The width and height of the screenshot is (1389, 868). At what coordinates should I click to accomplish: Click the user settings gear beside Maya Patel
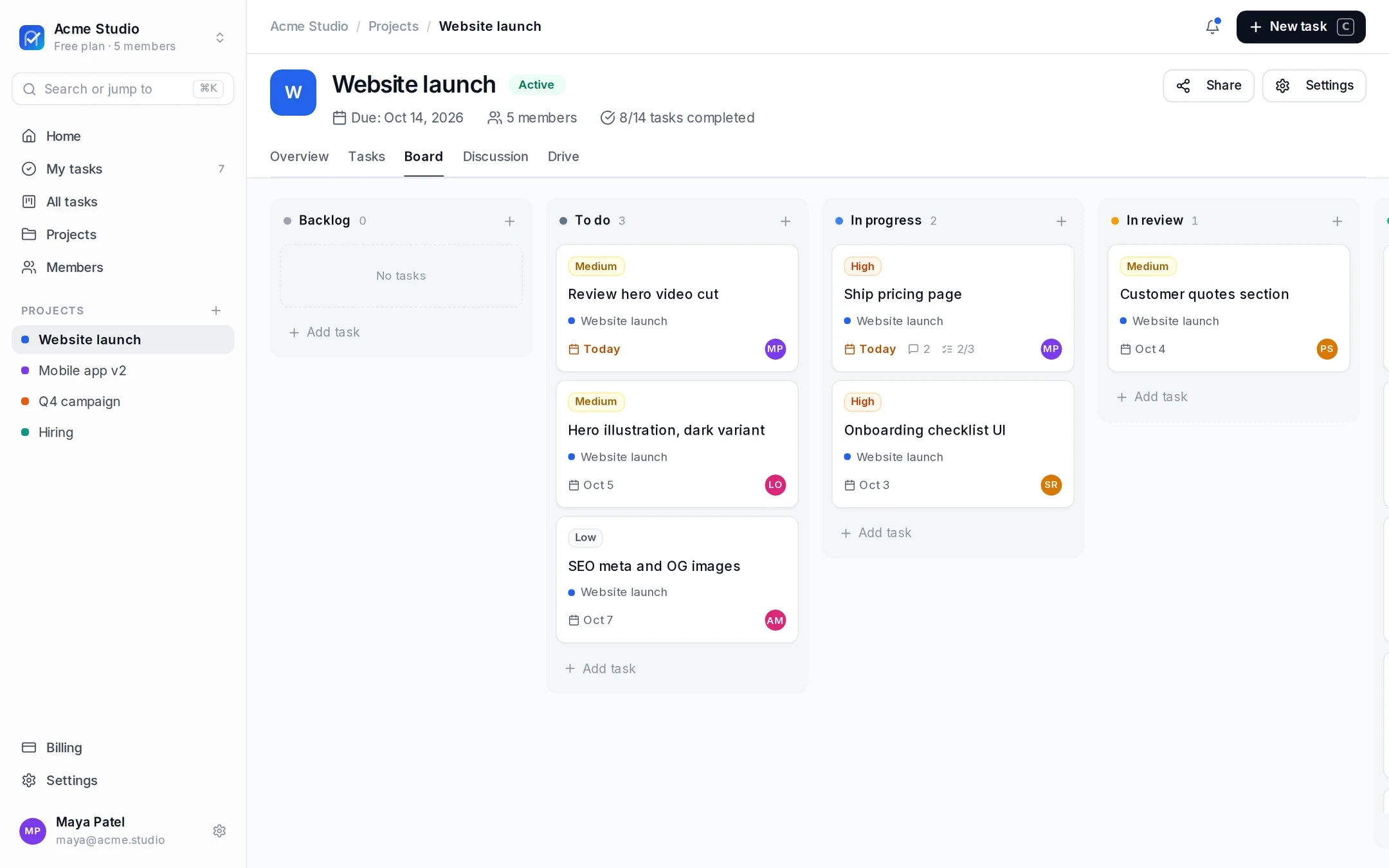coord(219,831)
